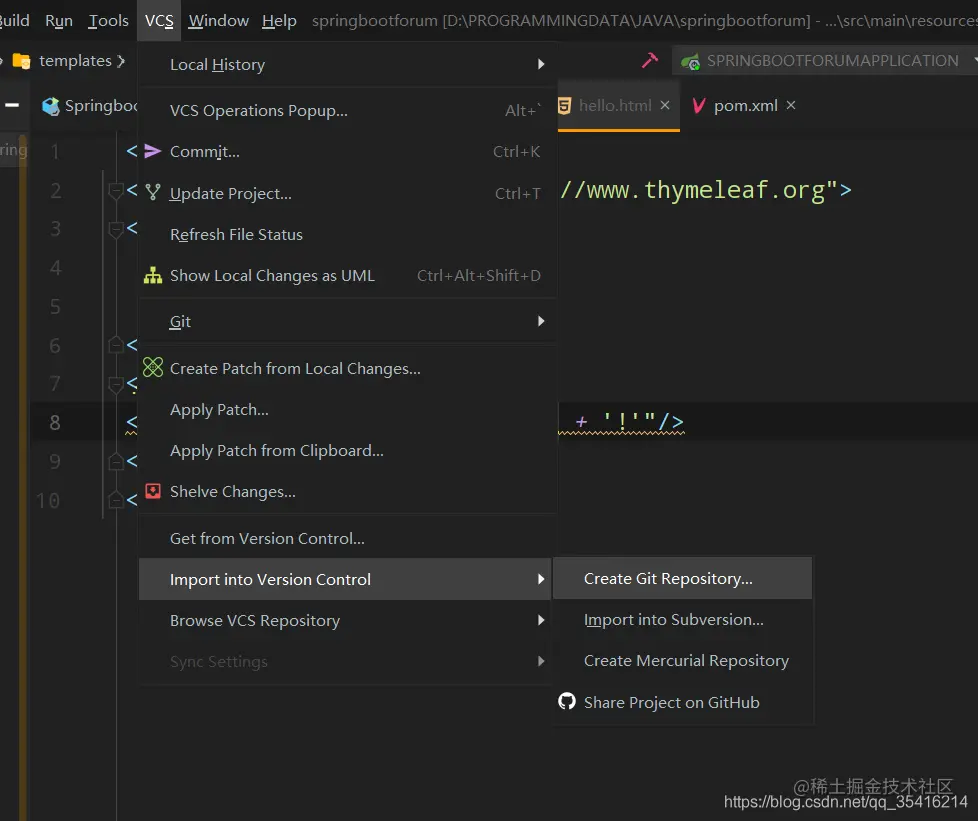Image resolution: width=978 pixels, height=821 pixels.
Task: Click the Import into Version Control arrow
Action: pos(541,579)
